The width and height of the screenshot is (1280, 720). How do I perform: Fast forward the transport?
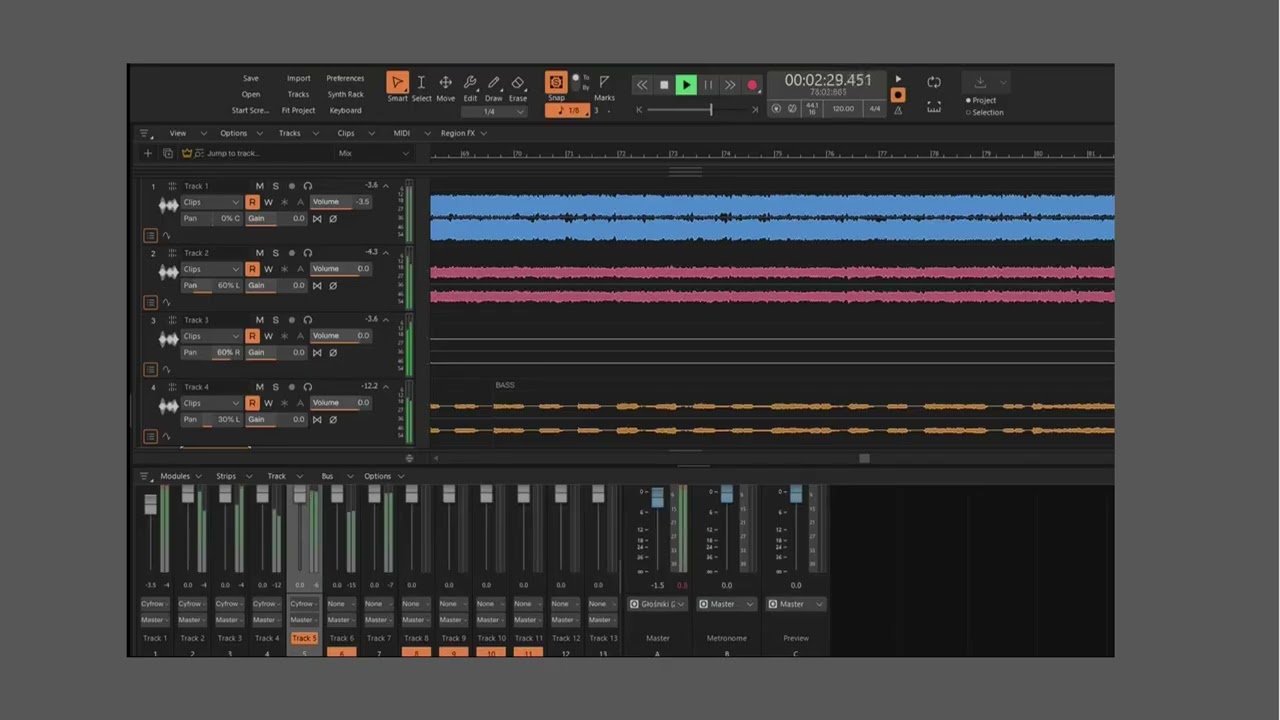pyautogui.click(x=730, y=85)
